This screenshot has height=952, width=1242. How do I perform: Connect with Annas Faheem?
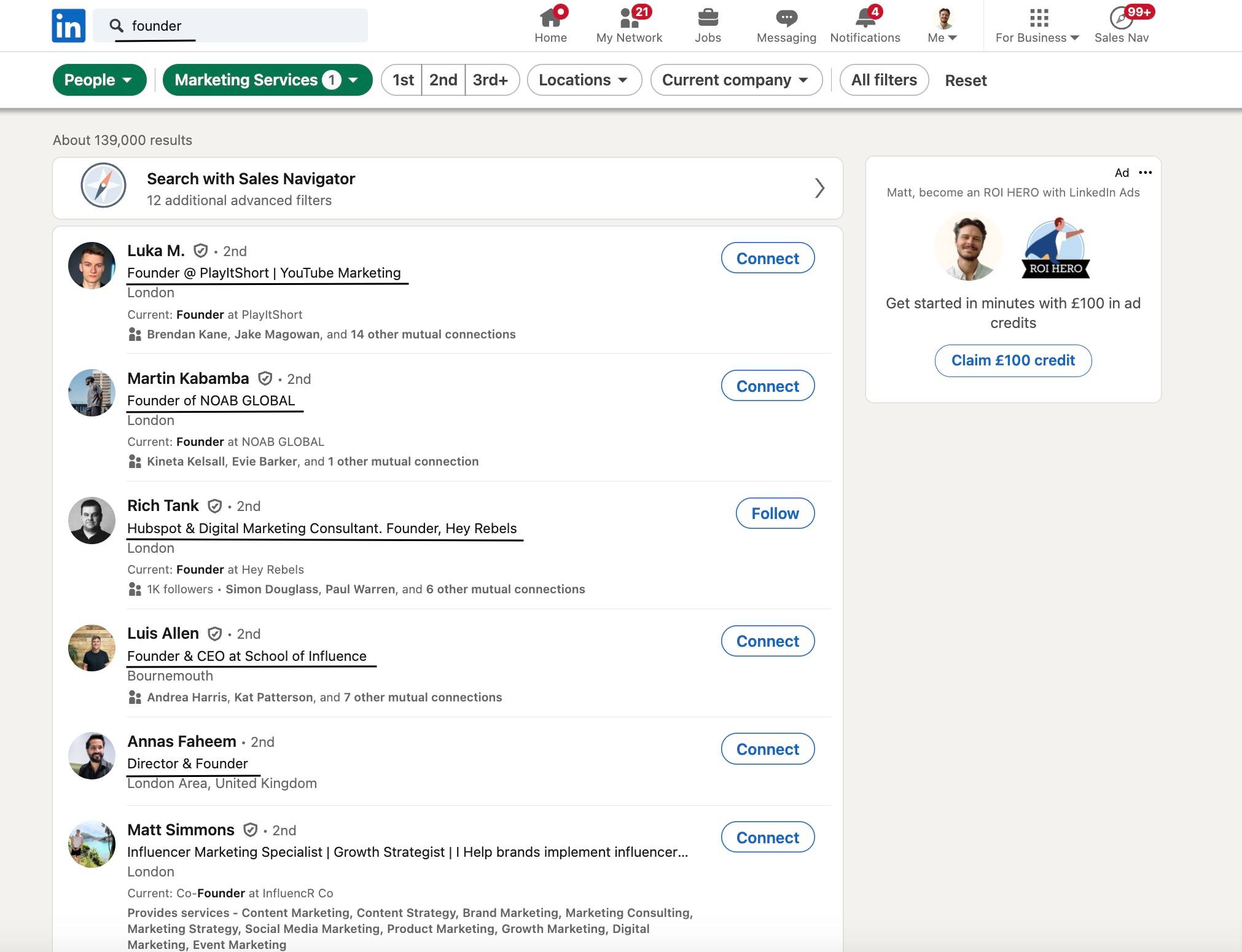768,749
